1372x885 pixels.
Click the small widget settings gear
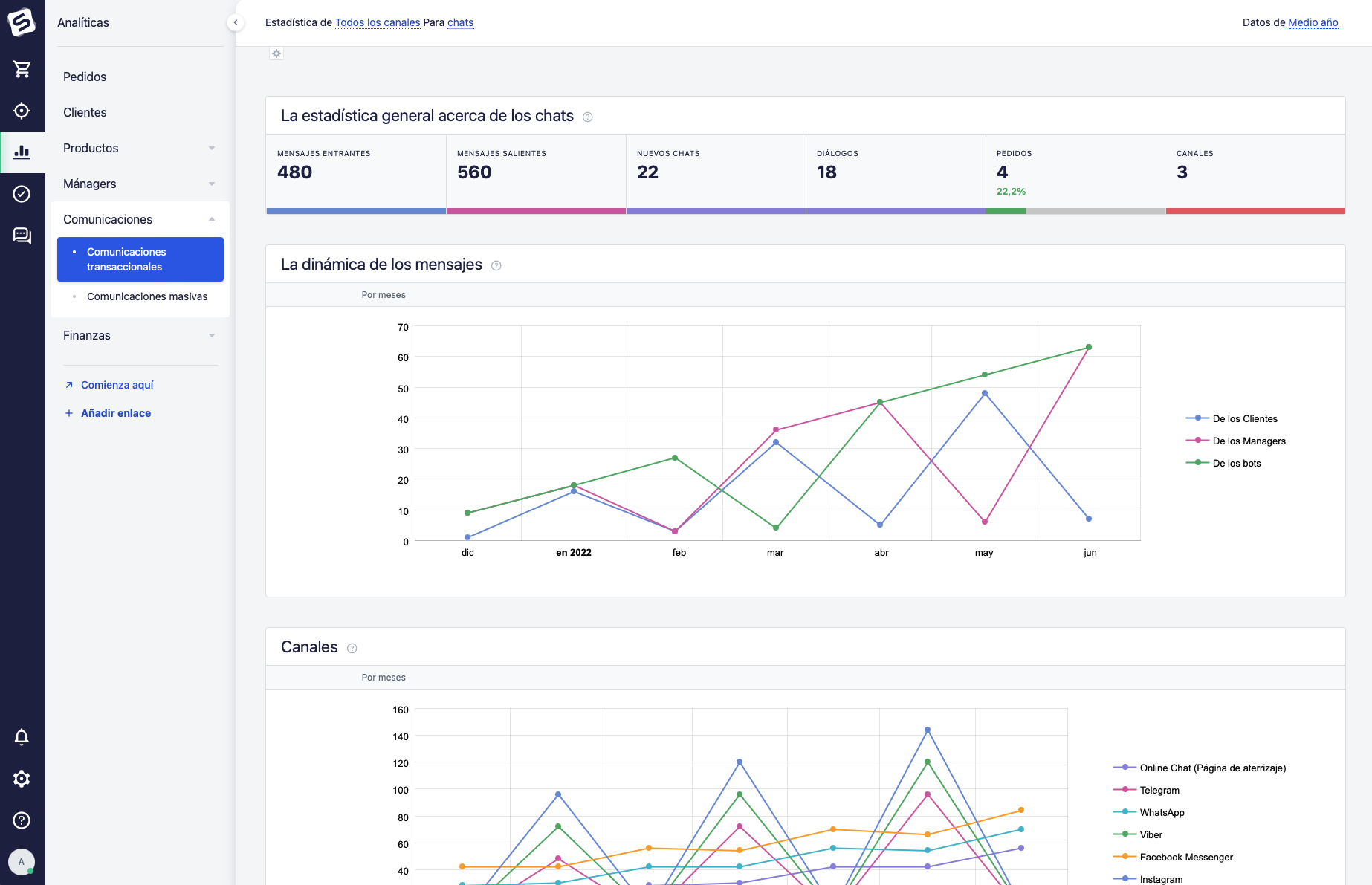point(276,54)
